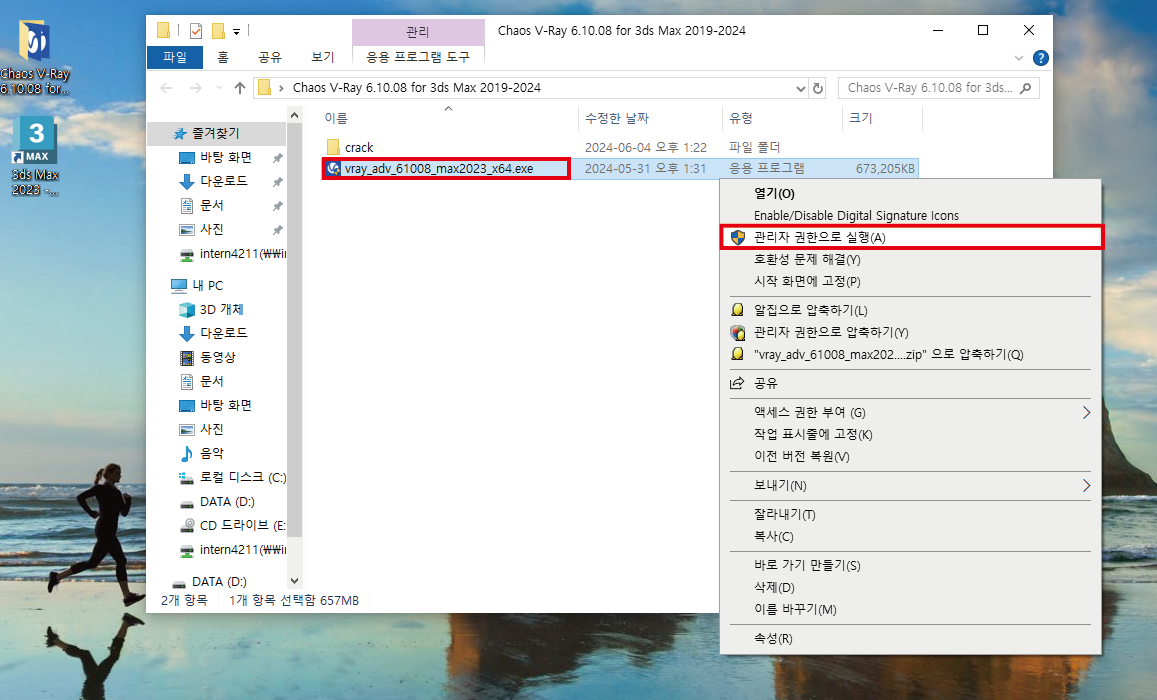The height and width of the screenshot is (700, 1157).
Task: Click the search magnifier icon
Action: (1026, 88)
